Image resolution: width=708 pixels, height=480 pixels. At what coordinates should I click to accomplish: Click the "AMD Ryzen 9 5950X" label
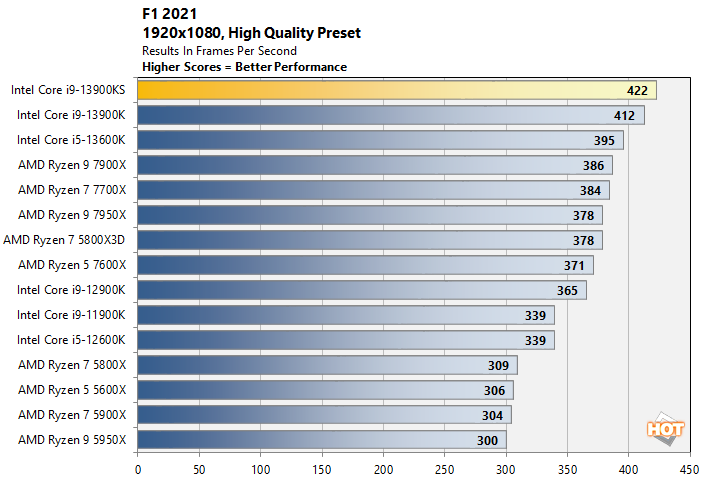click(72, 440)
